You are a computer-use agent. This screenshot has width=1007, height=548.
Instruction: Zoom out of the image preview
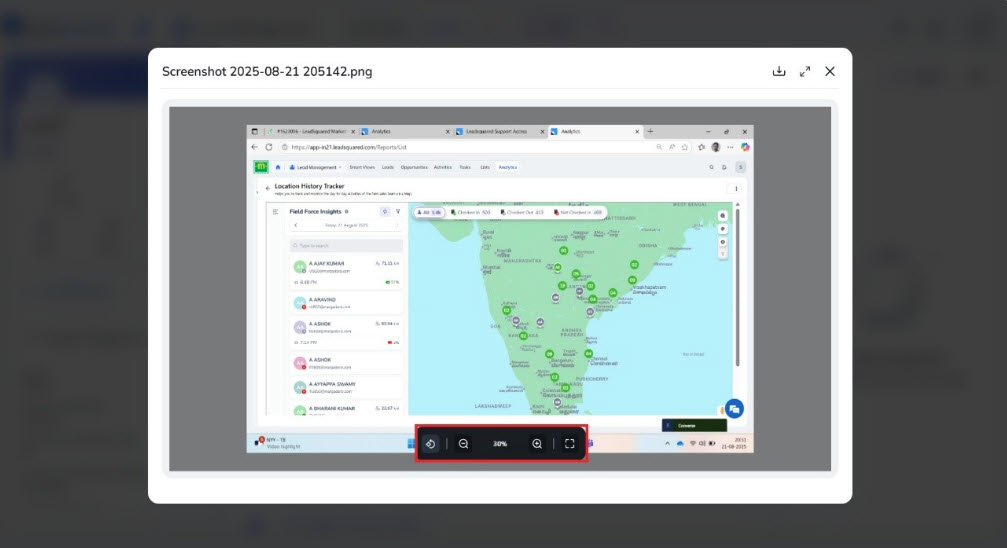[x=464, y=443]
